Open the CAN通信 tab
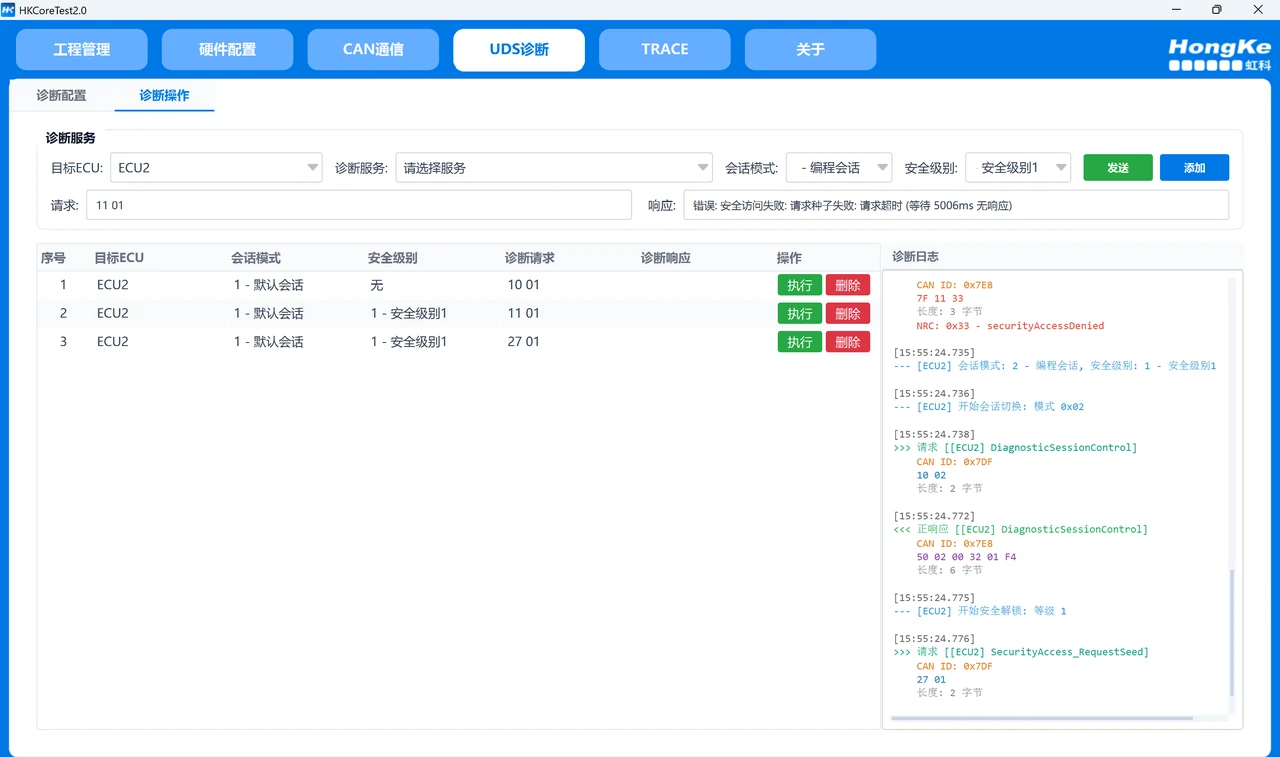This screenshot has width=1280, height=757. (373, 49)
